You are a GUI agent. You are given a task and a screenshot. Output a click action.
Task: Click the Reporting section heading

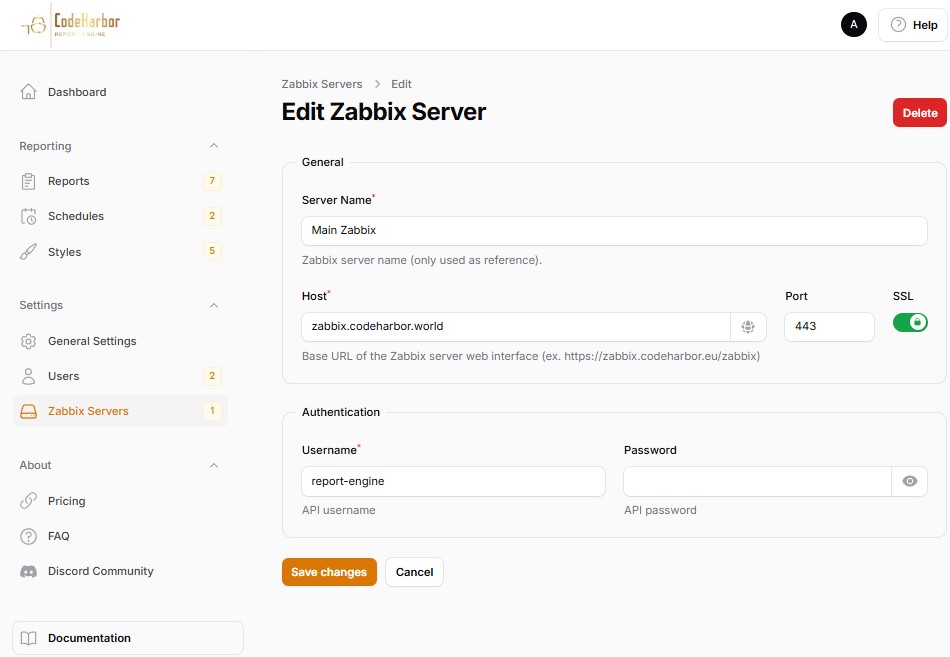coord(45,146)
